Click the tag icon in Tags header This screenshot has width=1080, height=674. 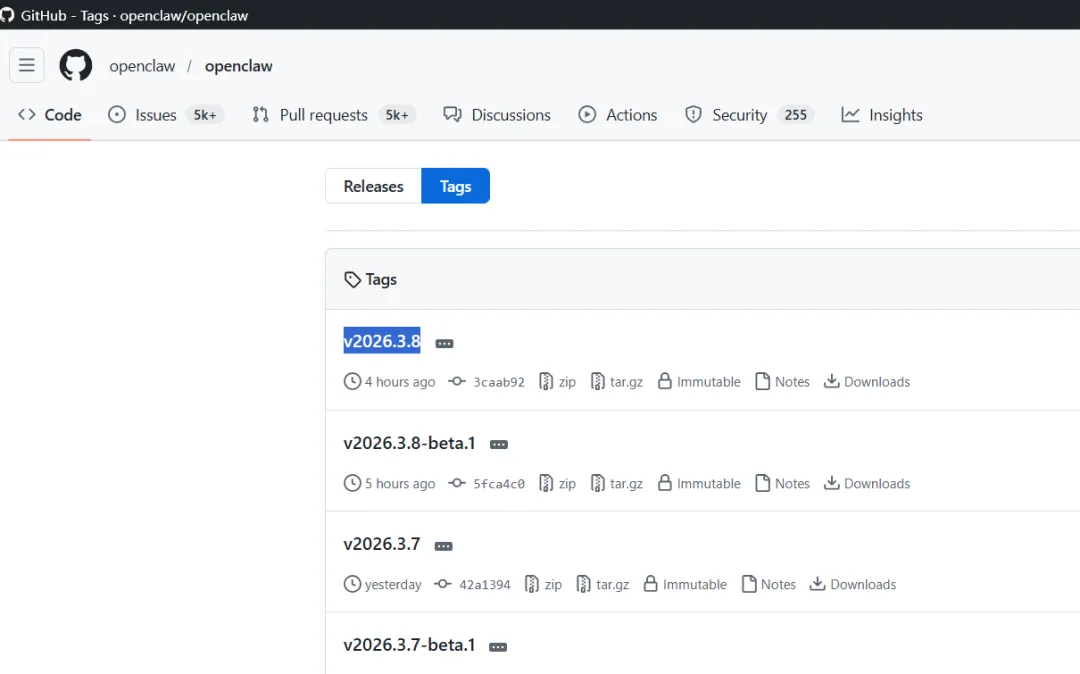point(352,280)
